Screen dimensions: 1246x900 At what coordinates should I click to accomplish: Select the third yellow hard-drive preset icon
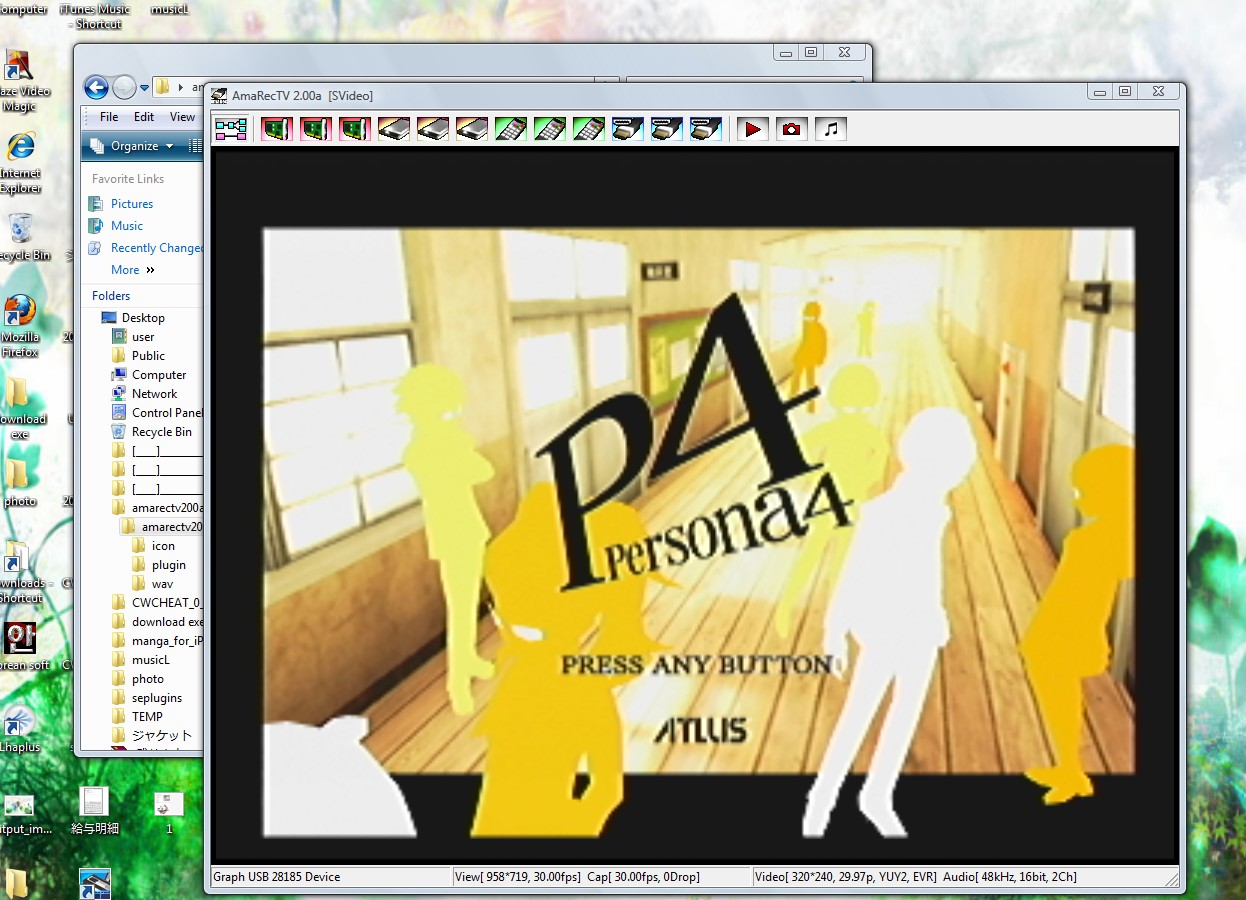472,129
